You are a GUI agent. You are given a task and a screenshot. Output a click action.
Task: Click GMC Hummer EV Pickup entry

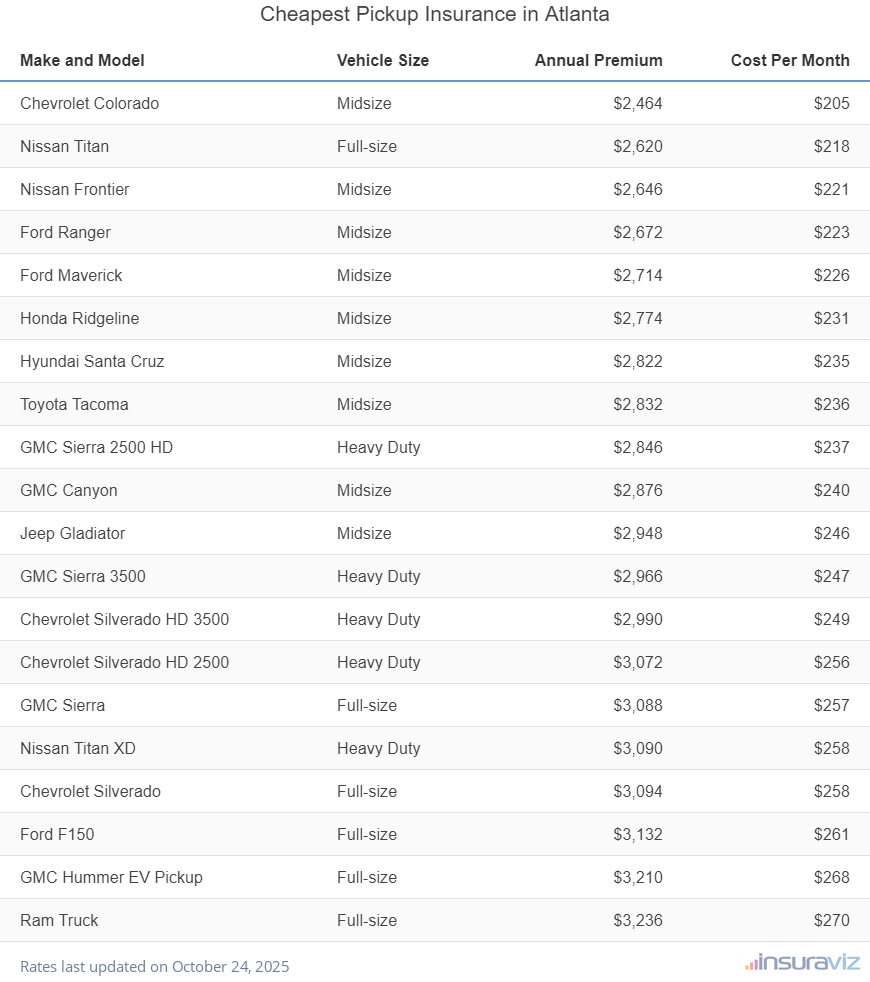tap(111, 877)
